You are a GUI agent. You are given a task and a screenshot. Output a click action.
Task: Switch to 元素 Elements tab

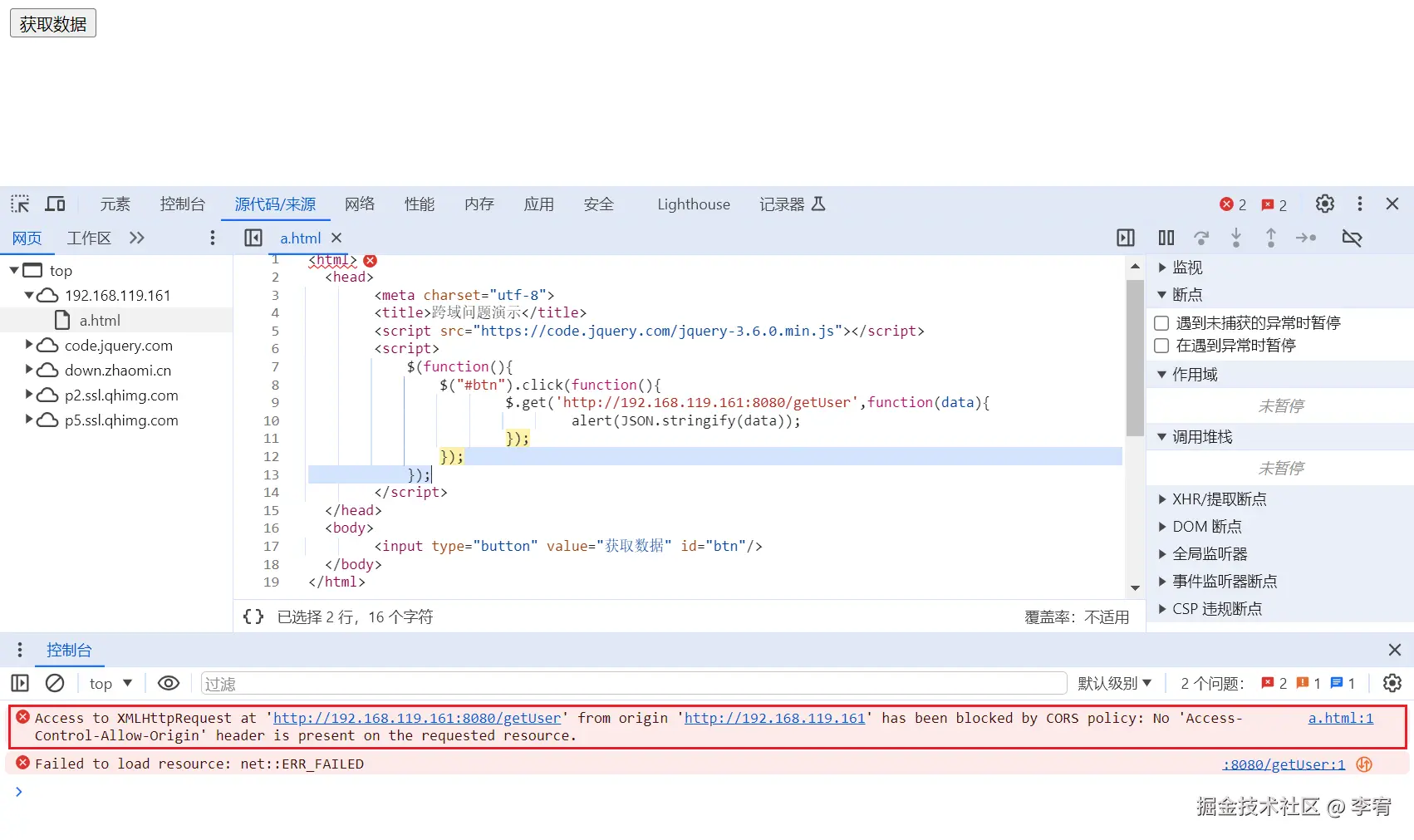(x=115, y=204)
